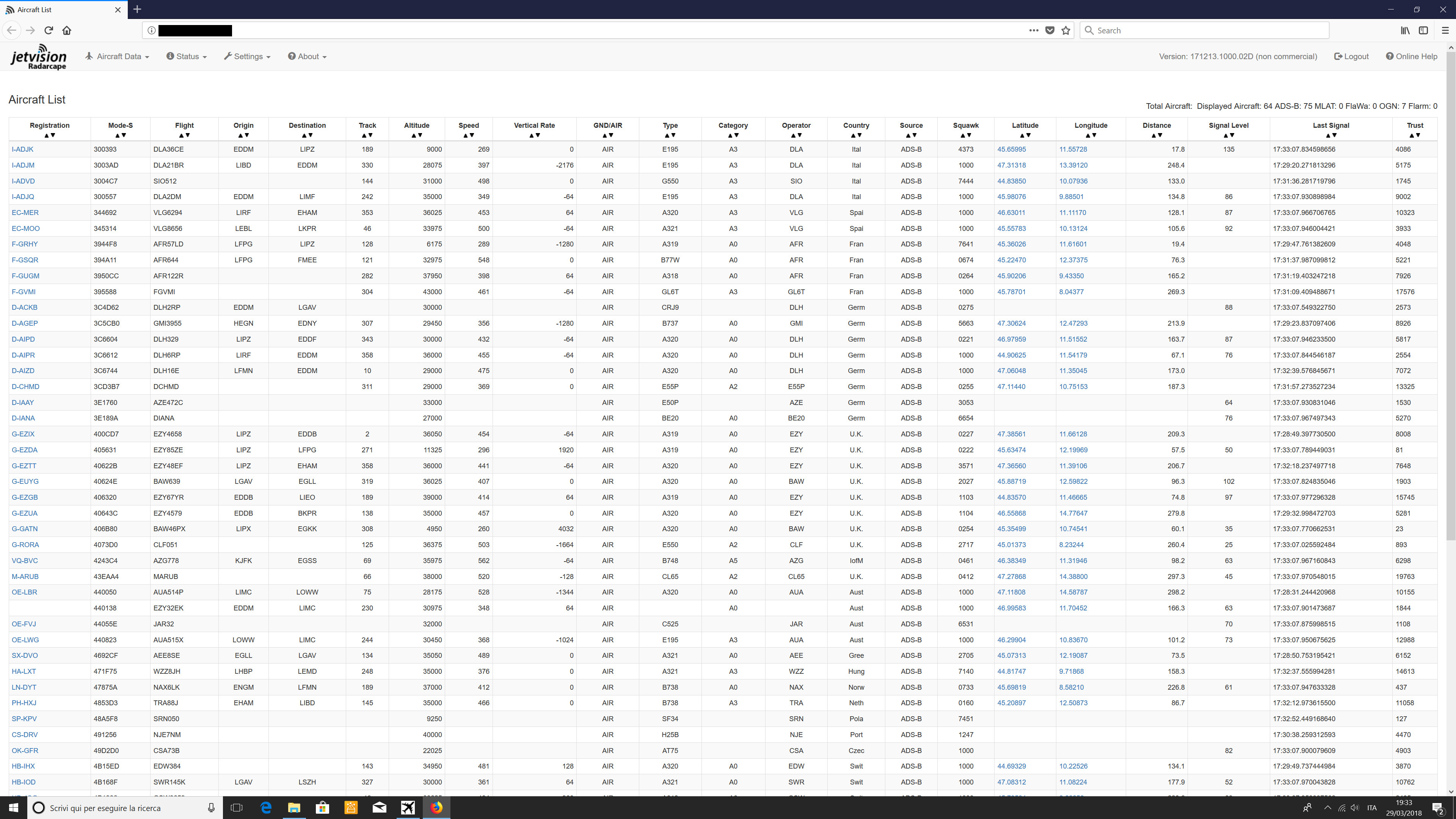Sort by Squawk column arrows

coord(965,136)
